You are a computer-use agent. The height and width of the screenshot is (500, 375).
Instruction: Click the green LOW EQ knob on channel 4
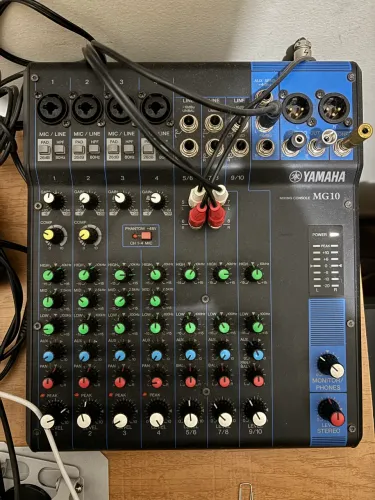157,327
